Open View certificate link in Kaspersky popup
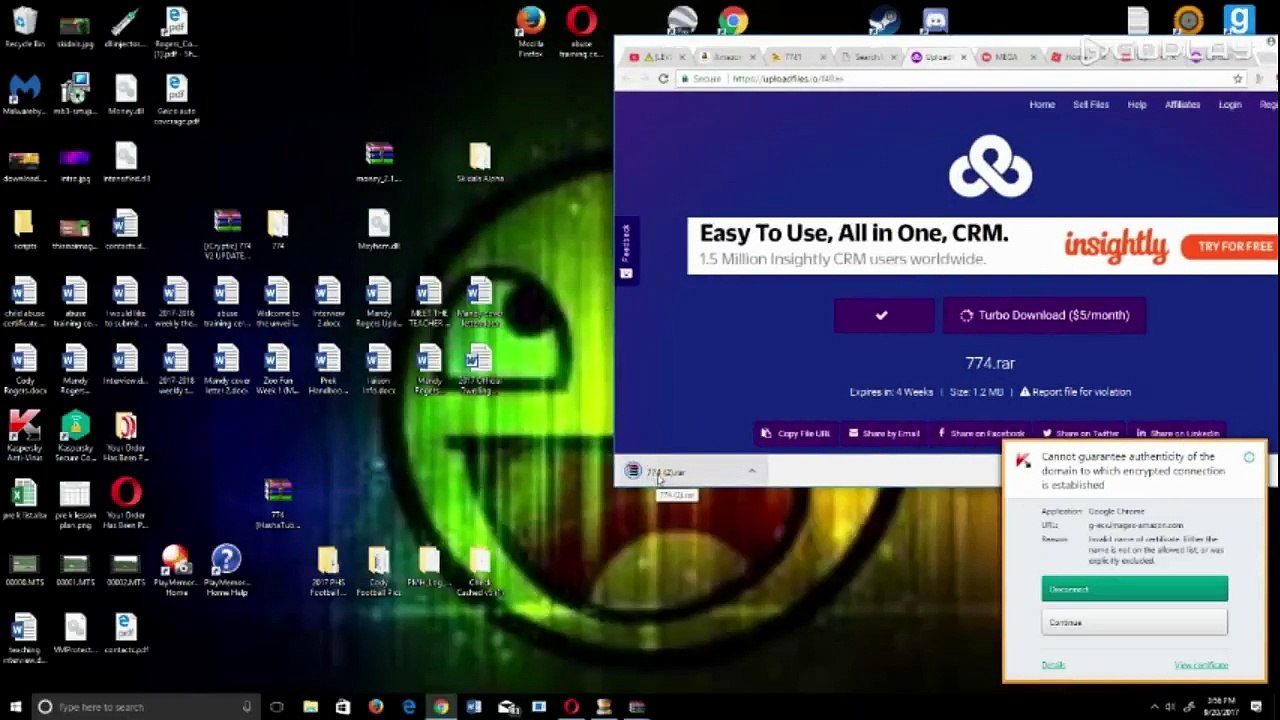Screen dimensions: 1280x720 [1201, 665]
